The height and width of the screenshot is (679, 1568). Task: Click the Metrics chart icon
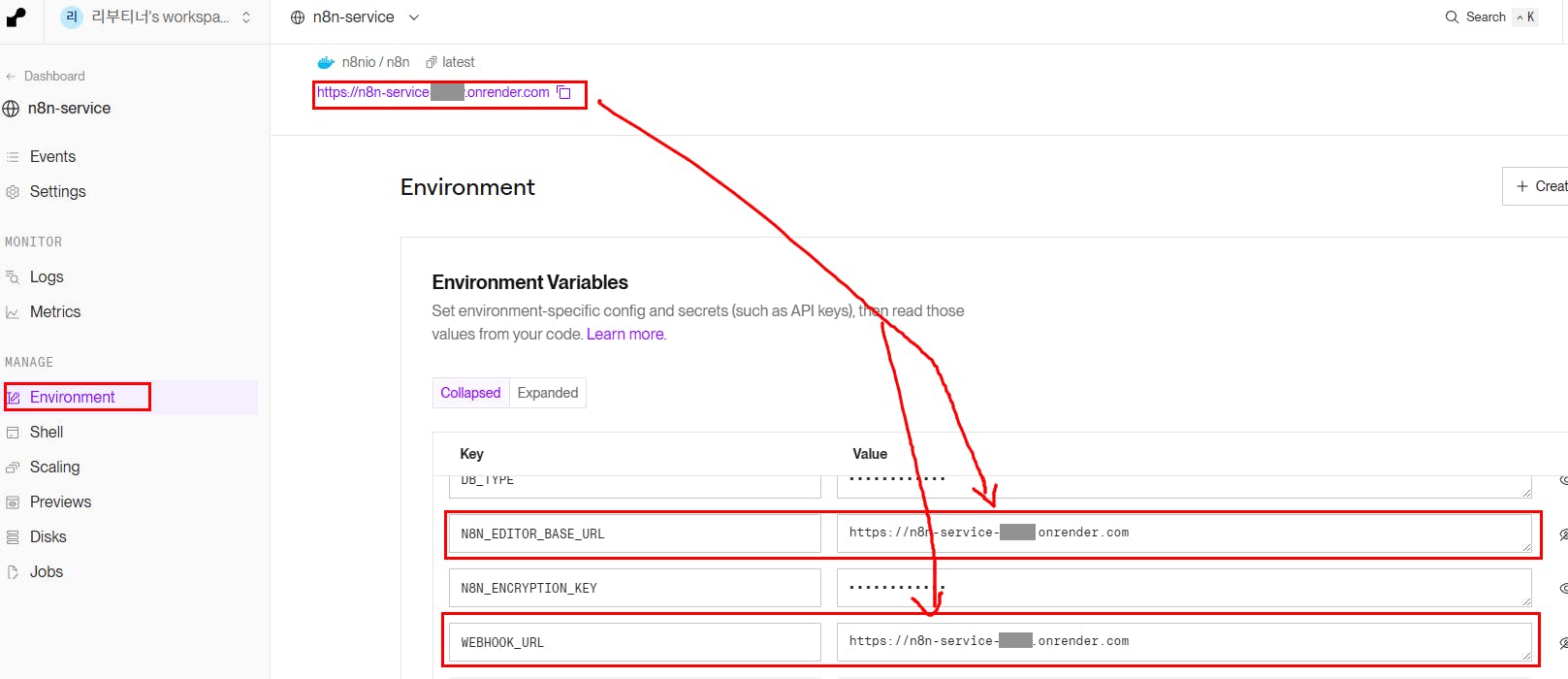tap(13, 311)
